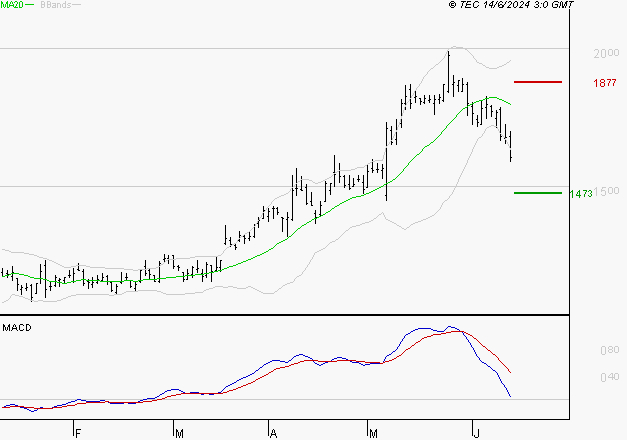Click the highest price bar near 2000
This screenshot has width=627, height=440.
point(449,72)
